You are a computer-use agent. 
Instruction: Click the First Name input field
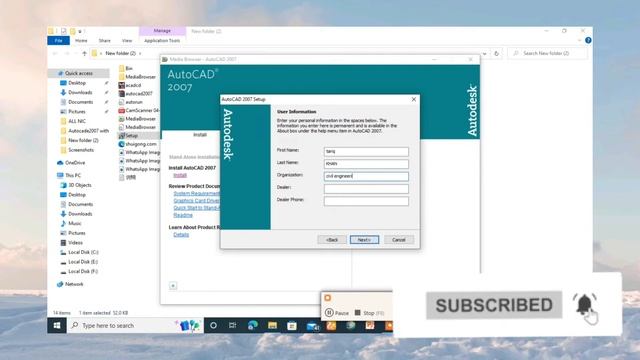(x=366, y=151)
